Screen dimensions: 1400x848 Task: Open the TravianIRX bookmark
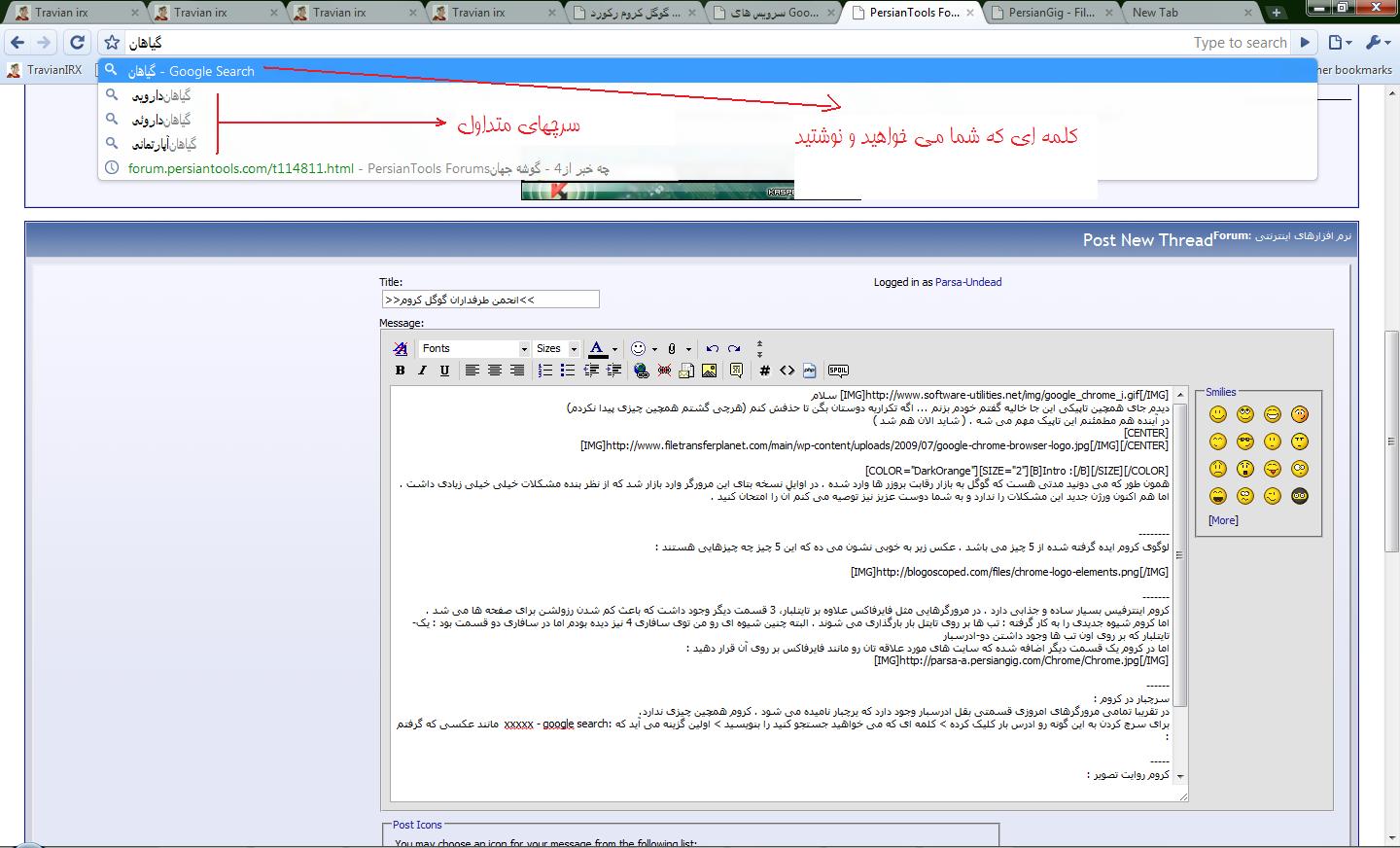(x=44, y=70)
